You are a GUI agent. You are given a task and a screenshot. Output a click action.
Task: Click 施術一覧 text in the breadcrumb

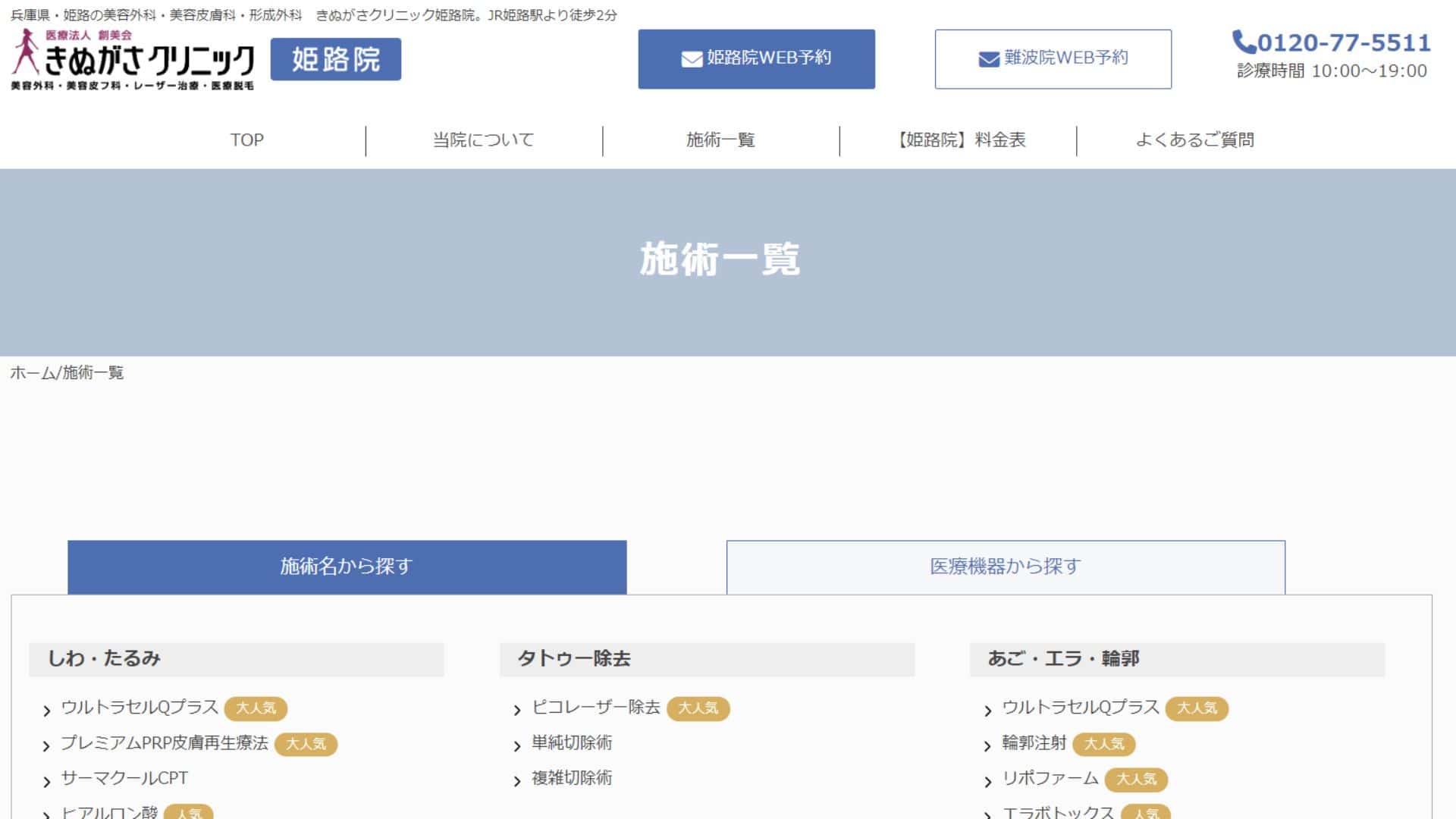pos(93,372)
